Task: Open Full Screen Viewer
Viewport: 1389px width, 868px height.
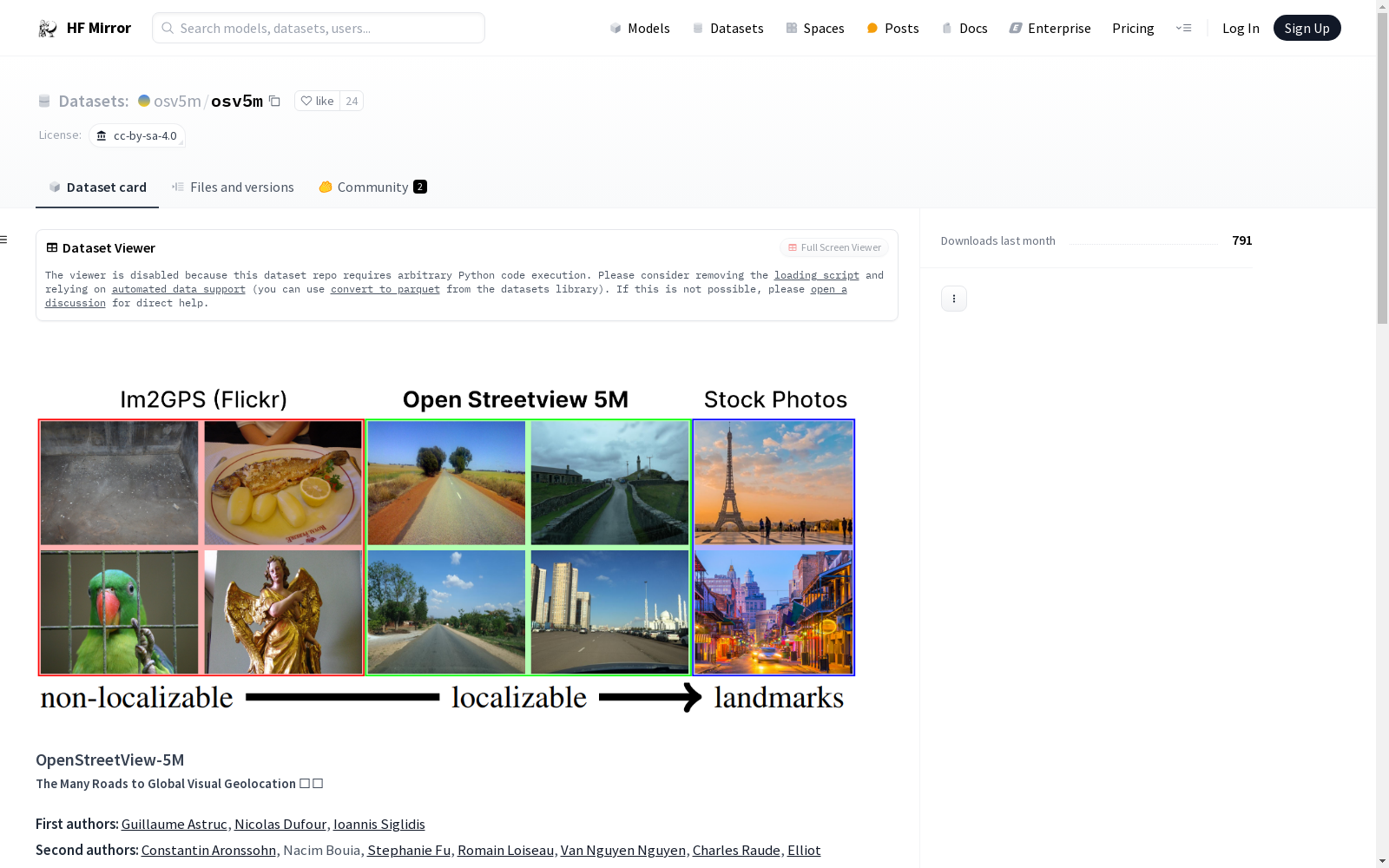Action: pyautogui.click(x=834, y=247)
